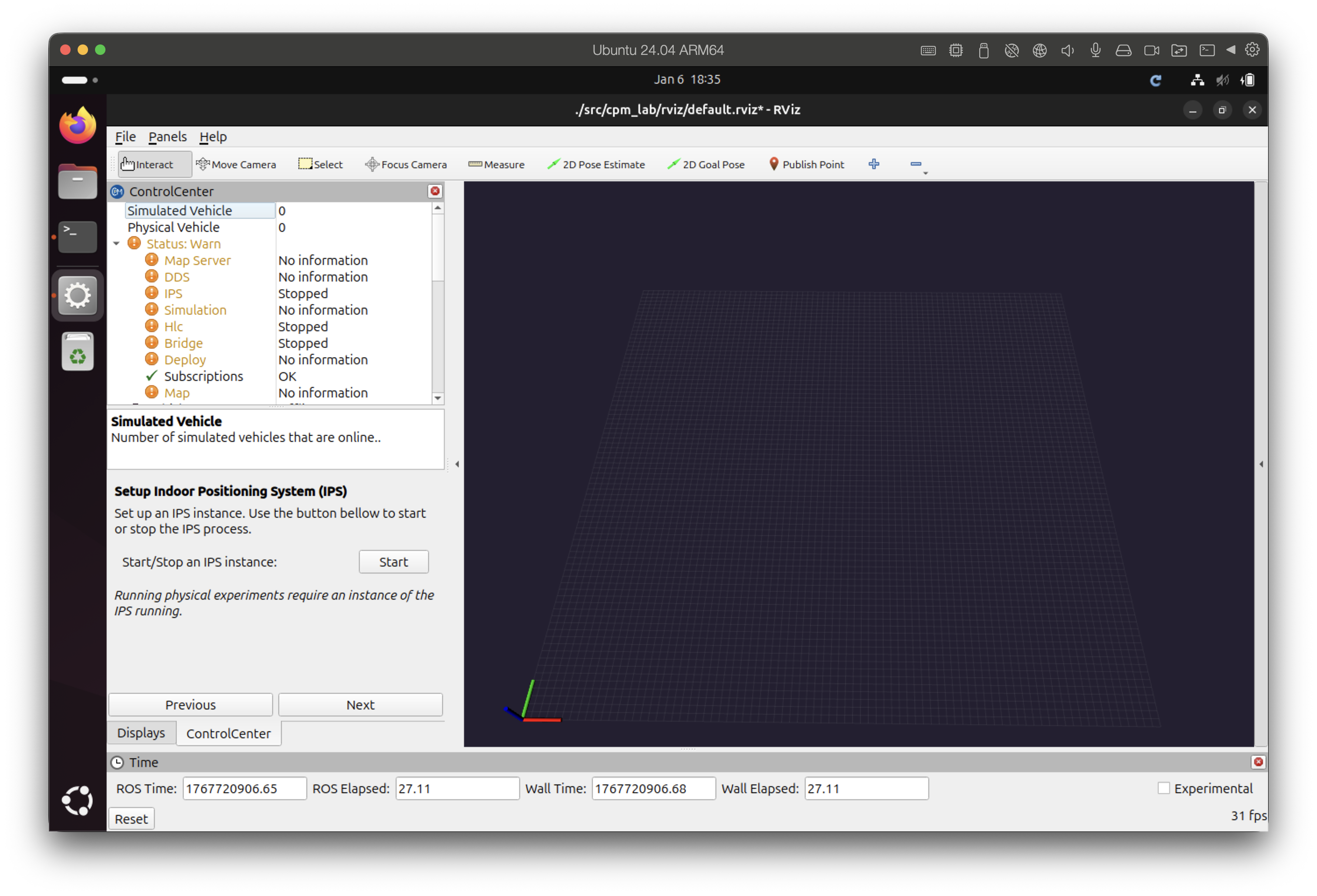
Task: Click the Stopped value for IPS
Action: click(x=302, y=293)
